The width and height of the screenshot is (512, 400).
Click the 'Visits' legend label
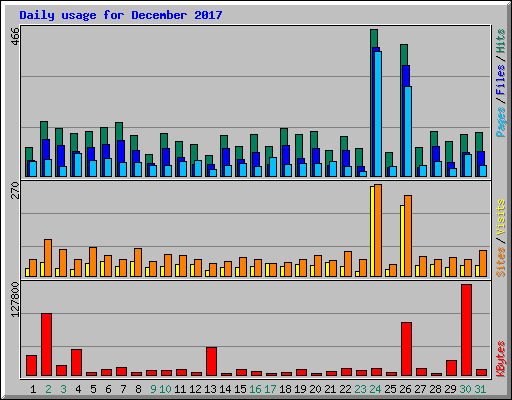coord(500,217)
